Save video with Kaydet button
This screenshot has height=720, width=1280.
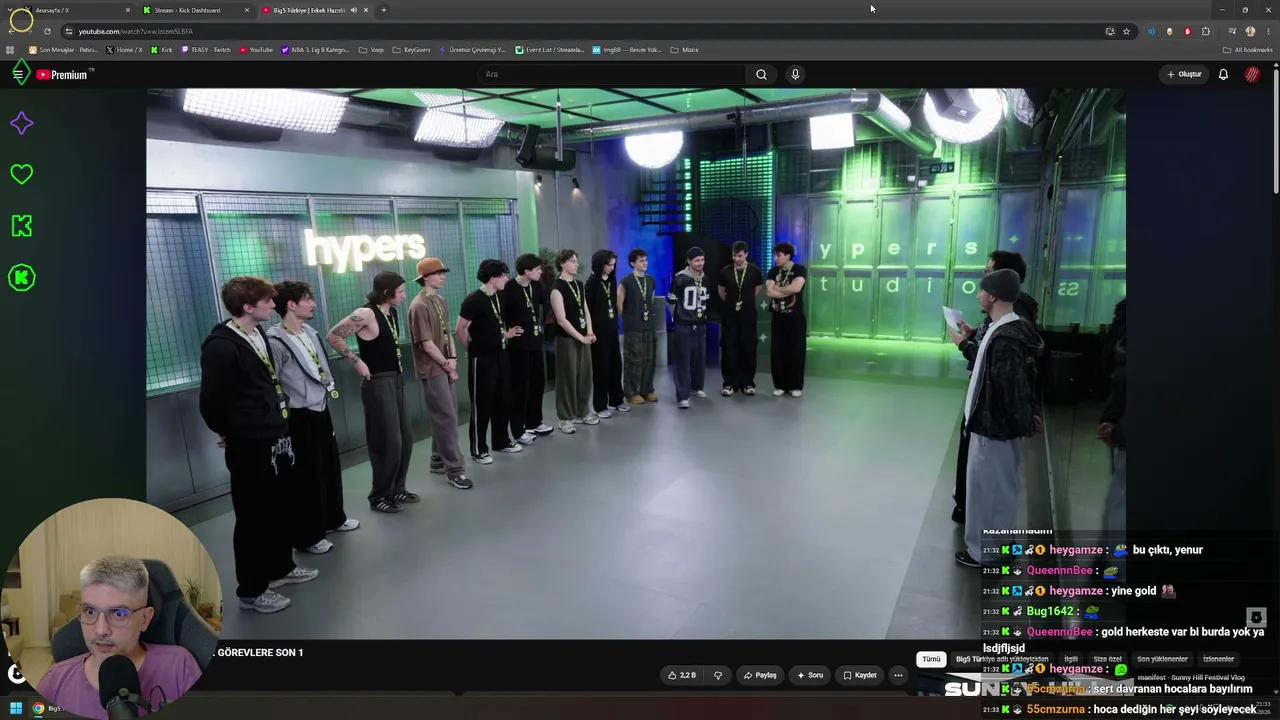[860, 675]
